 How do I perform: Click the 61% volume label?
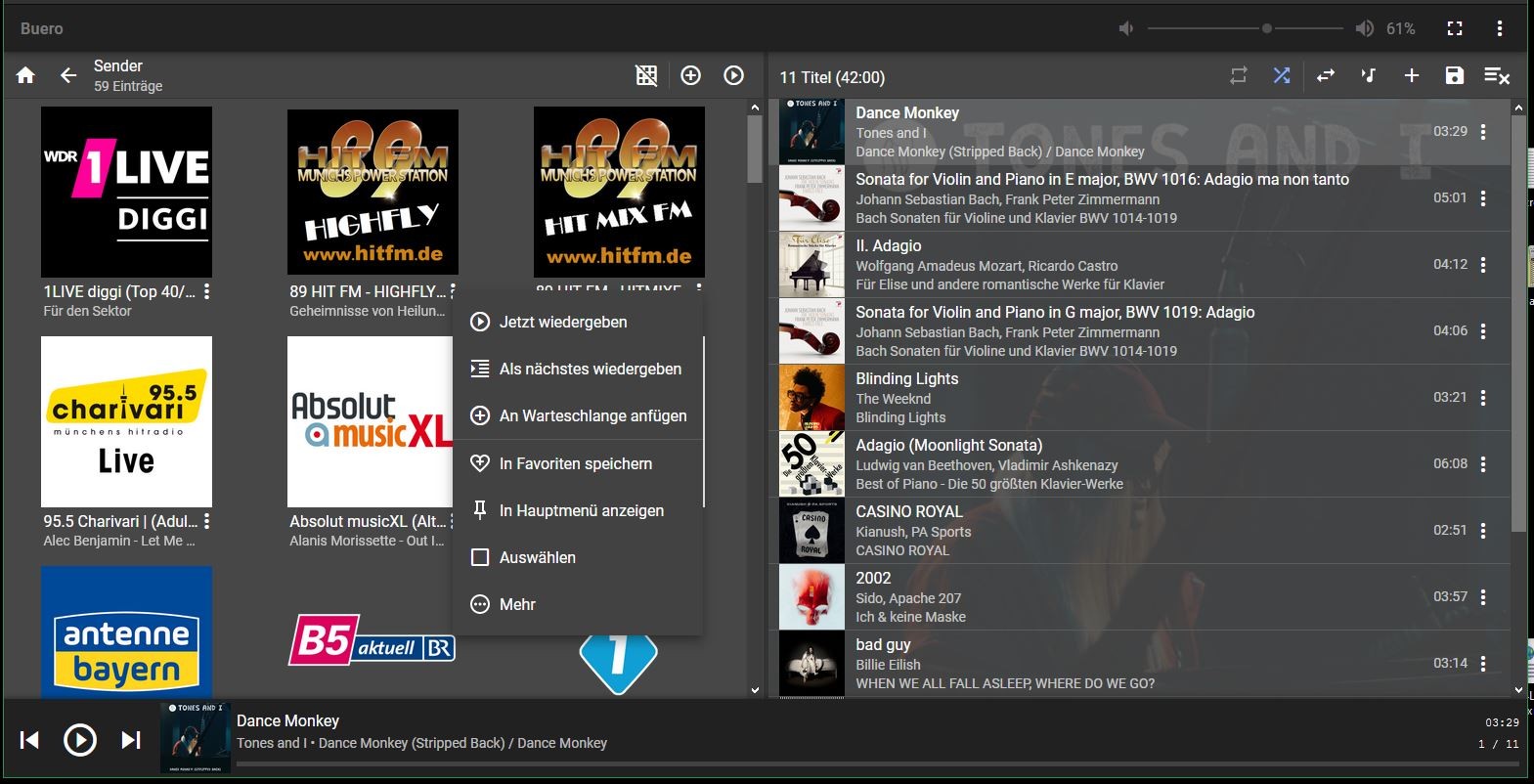point(1400,28)
